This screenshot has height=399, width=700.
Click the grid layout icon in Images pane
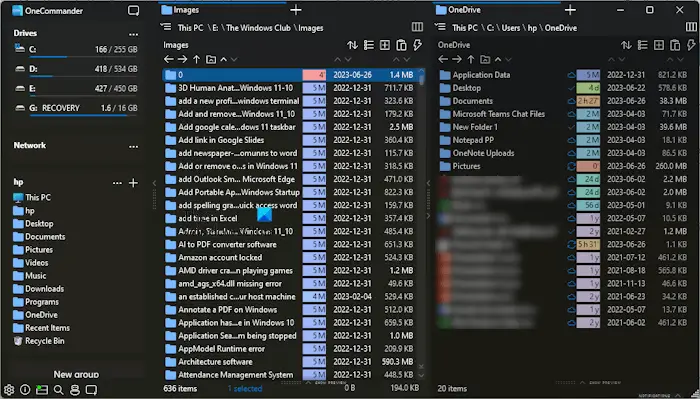385,45
